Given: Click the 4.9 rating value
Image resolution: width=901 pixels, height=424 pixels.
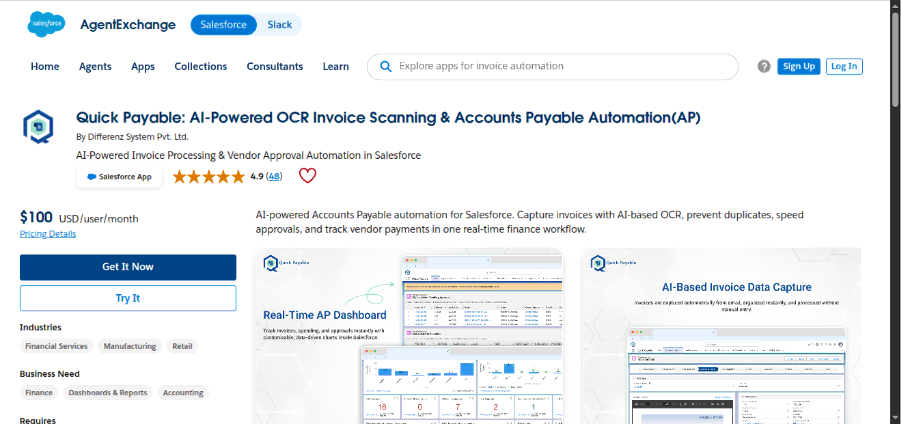Looking at the screenshot, I should (257, 176).
